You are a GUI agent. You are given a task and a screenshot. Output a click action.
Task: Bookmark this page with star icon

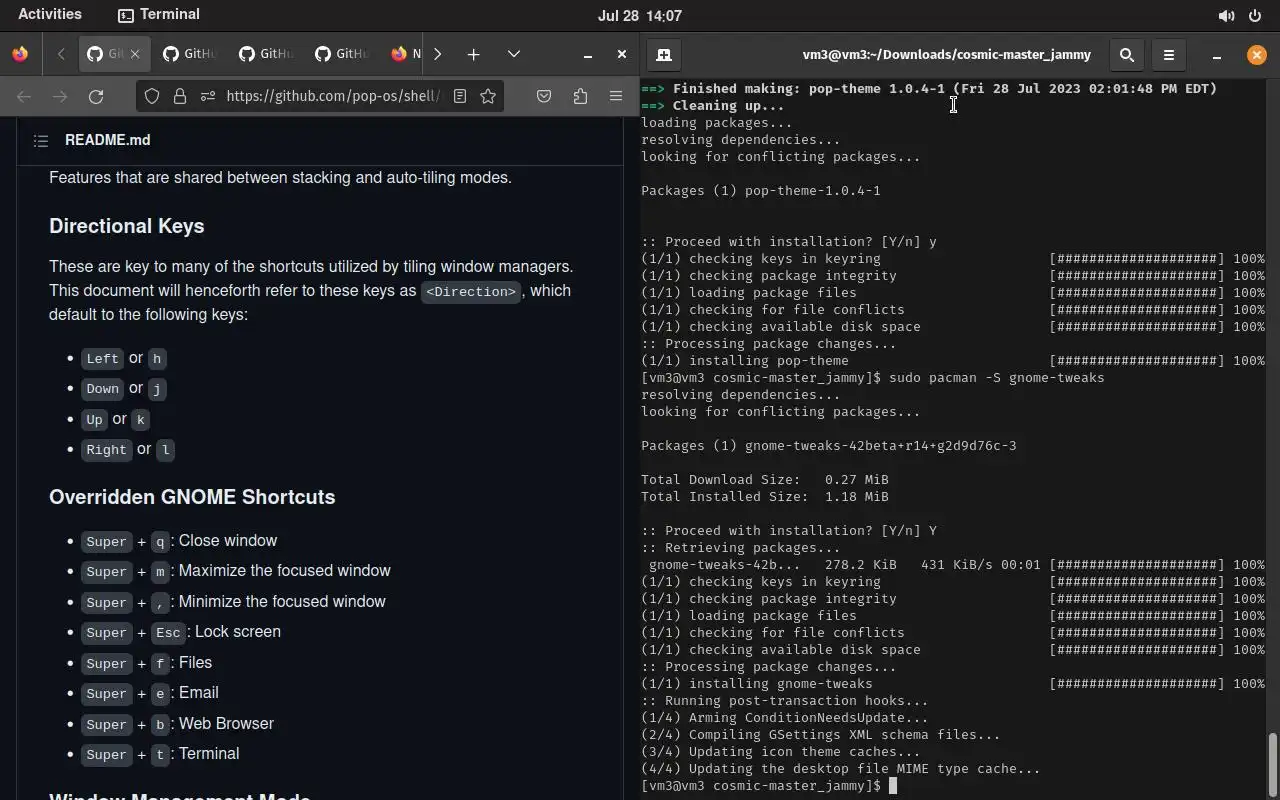[x=488, y=96]
